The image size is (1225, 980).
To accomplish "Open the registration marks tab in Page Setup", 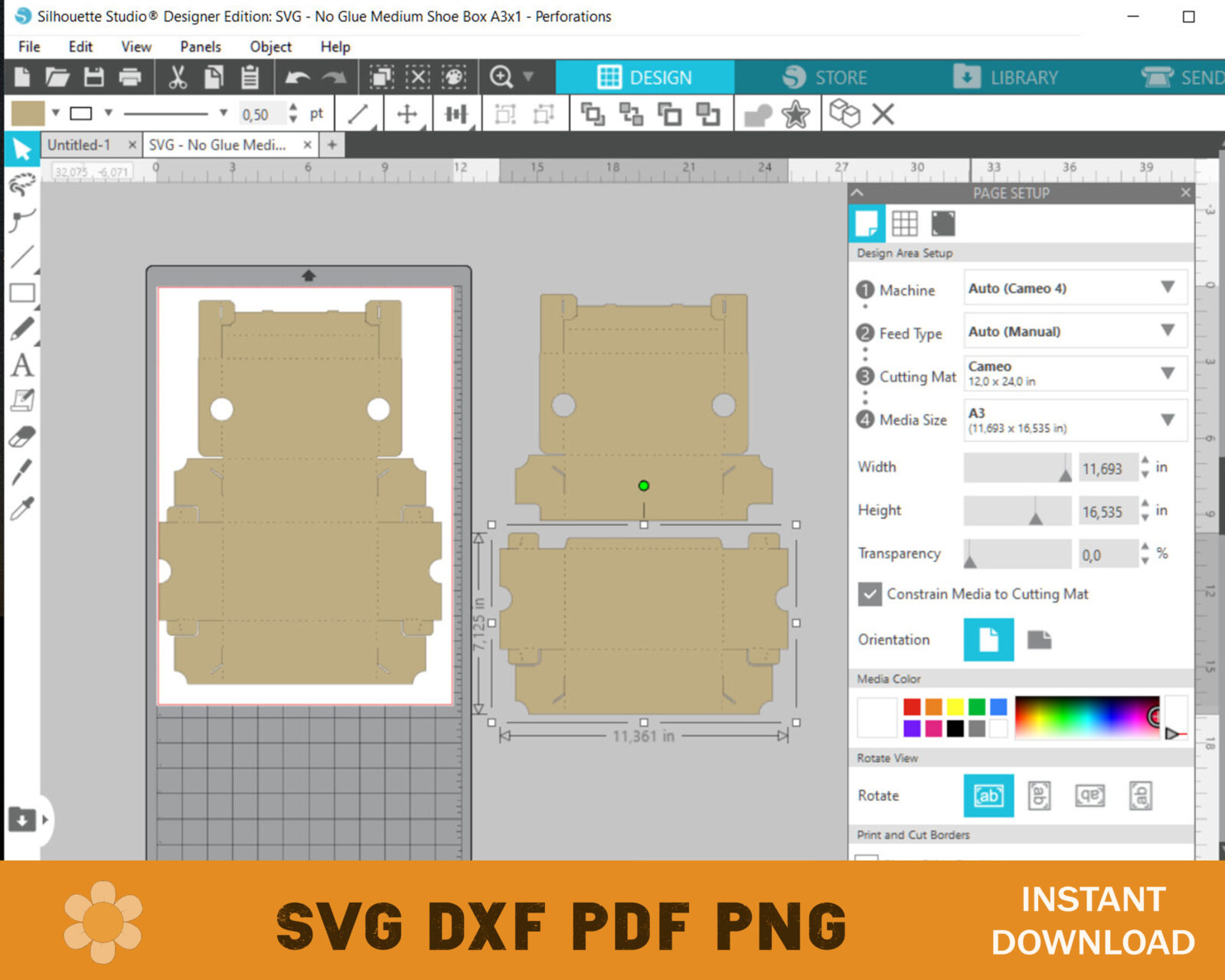I will [x=942, y=224].
